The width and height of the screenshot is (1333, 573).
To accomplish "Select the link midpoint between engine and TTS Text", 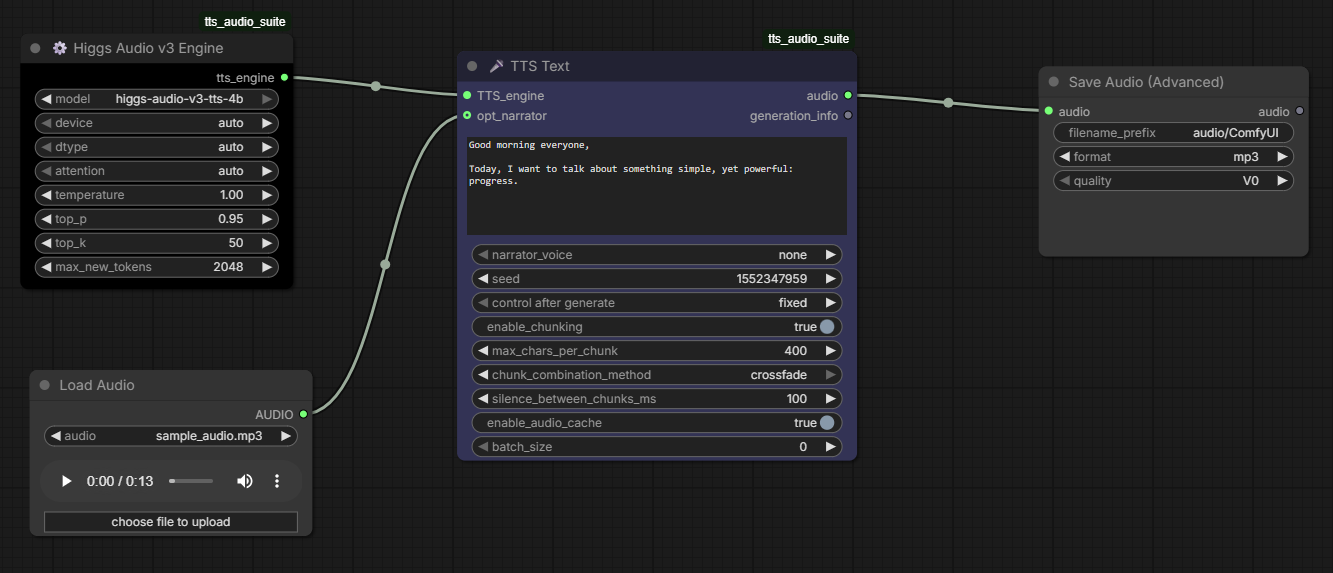I will (x=376, y=86).
